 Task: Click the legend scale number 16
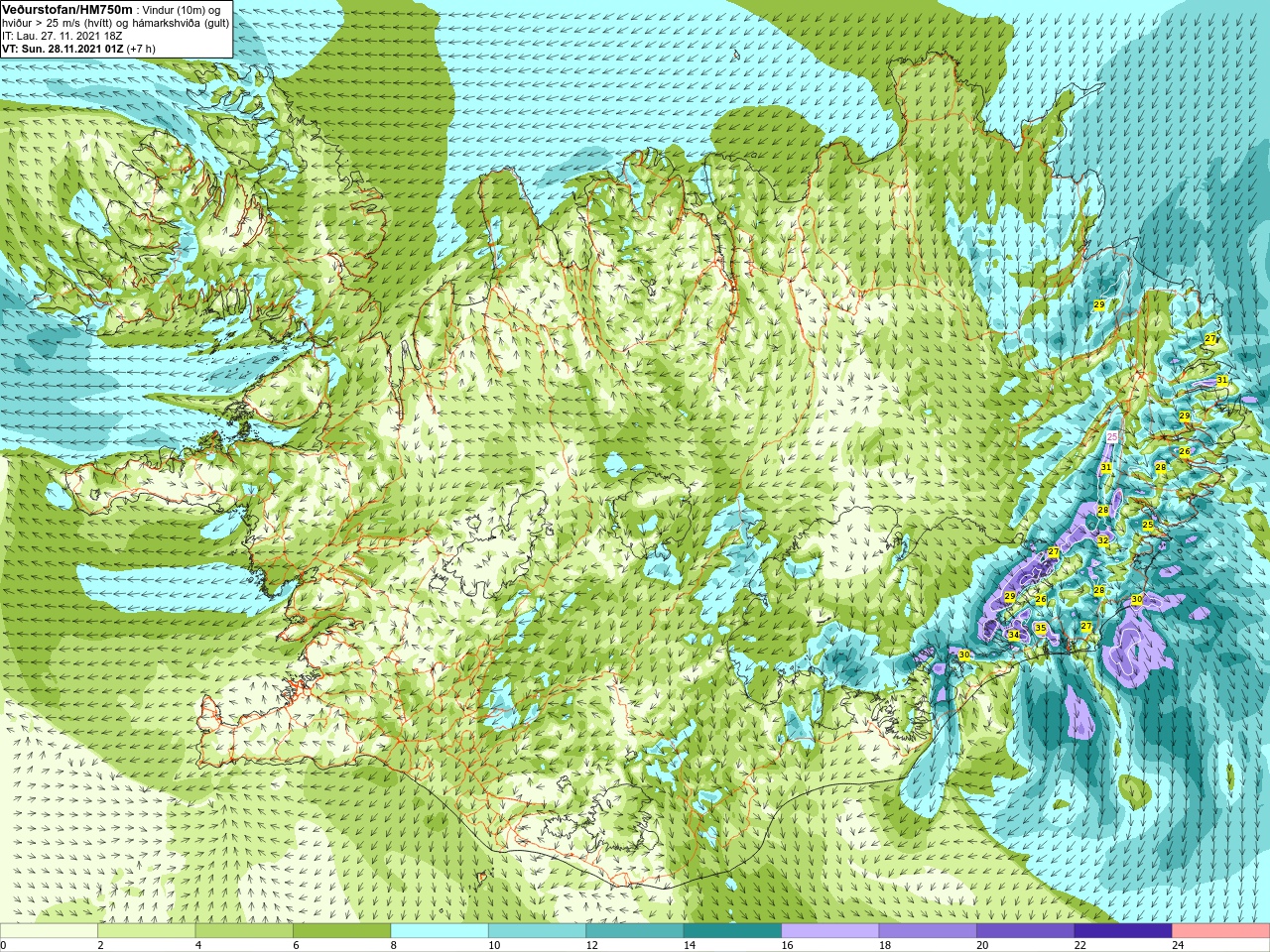pyautogui.click(x=788, y=945)
